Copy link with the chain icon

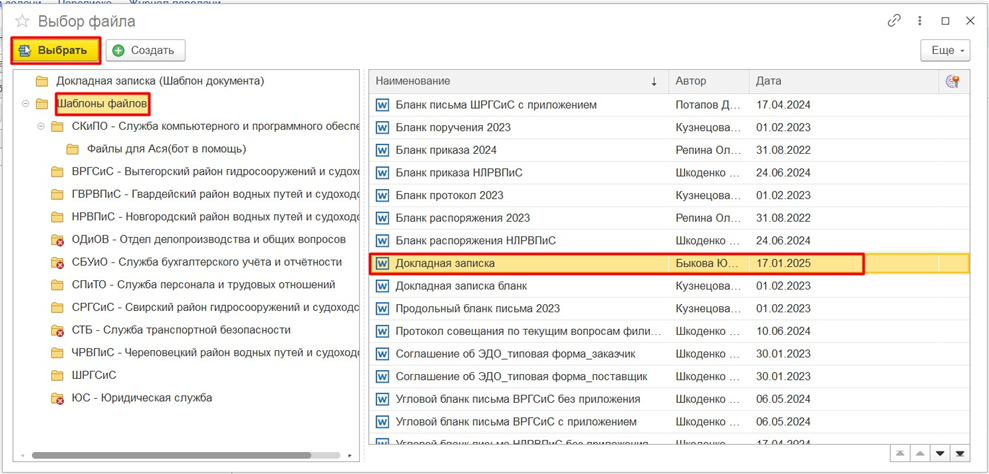pos(894,21)
